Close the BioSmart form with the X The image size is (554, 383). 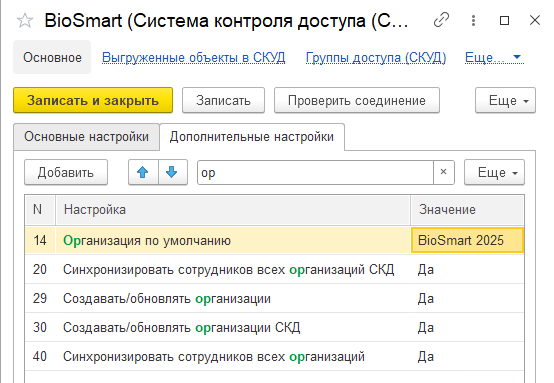pyautogui.click(x=535, y=20)
